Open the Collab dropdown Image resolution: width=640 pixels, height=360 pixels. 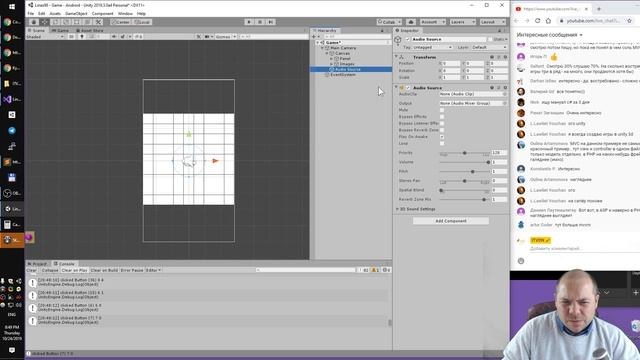pos(389,22)
